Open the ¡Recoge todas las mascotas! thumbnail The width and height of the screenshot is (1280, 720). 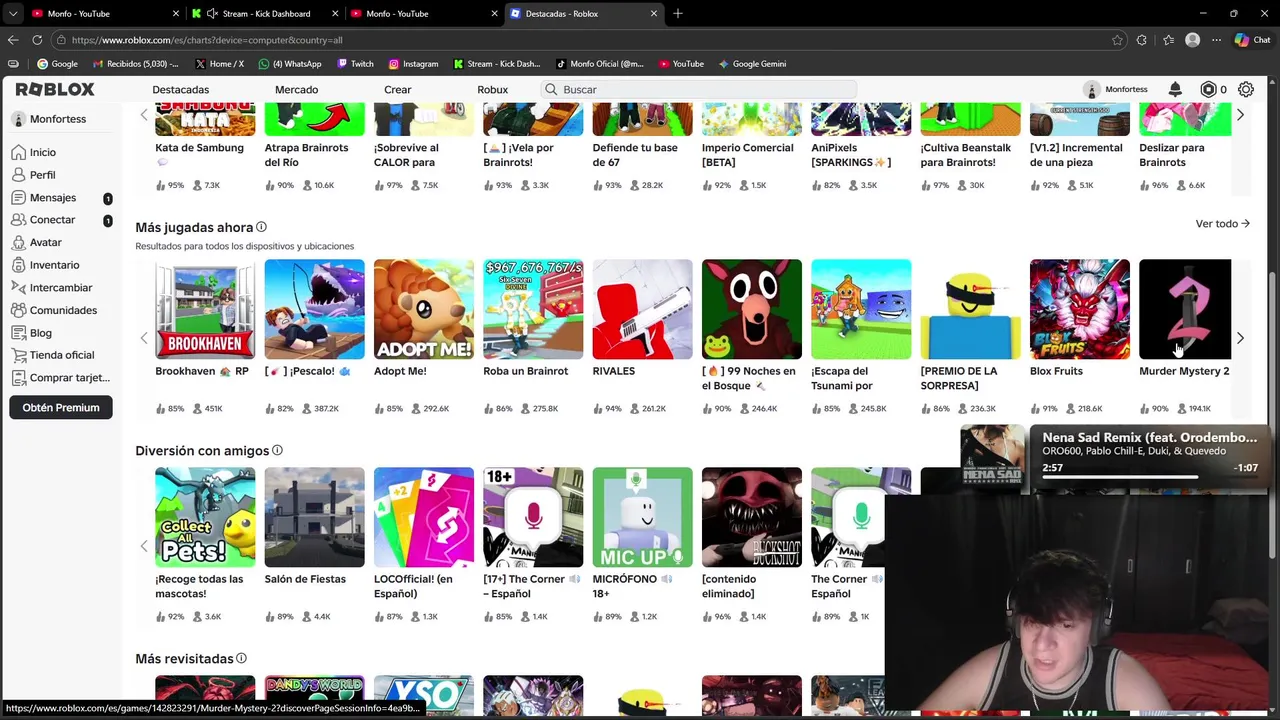click(205, 517)
